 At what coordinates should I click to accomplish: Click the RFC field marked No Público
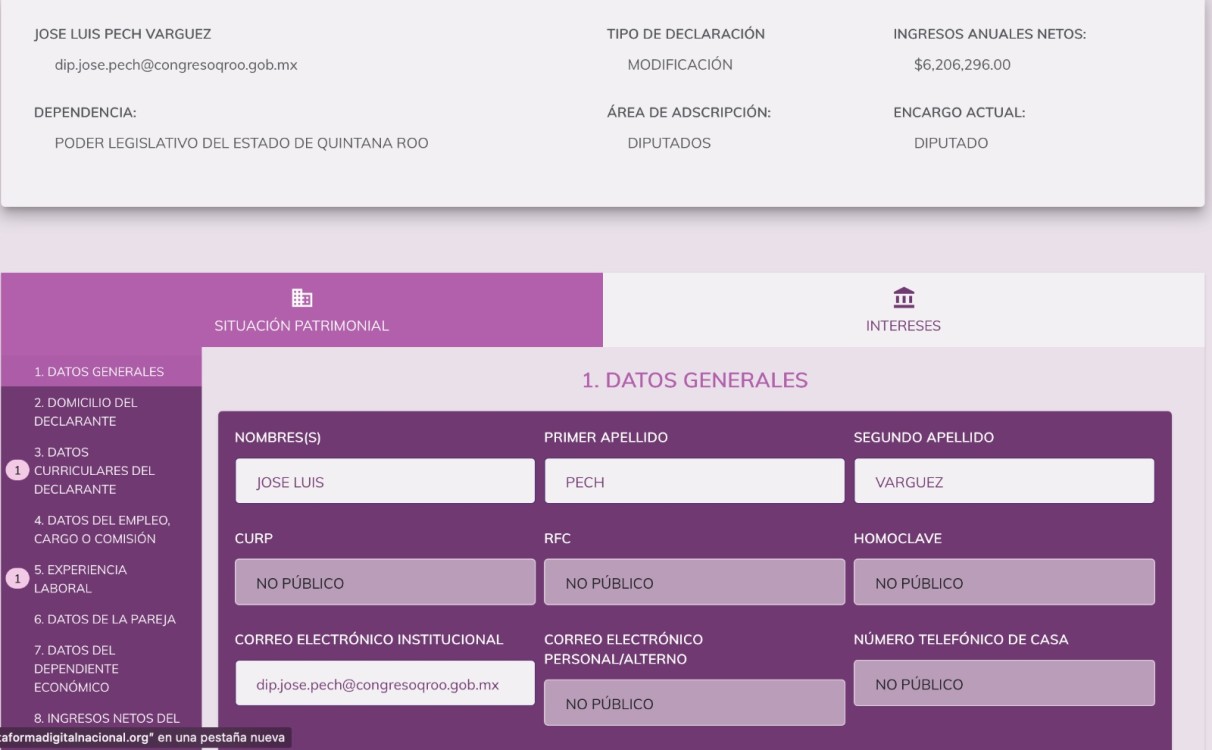[x=694, y=583]
